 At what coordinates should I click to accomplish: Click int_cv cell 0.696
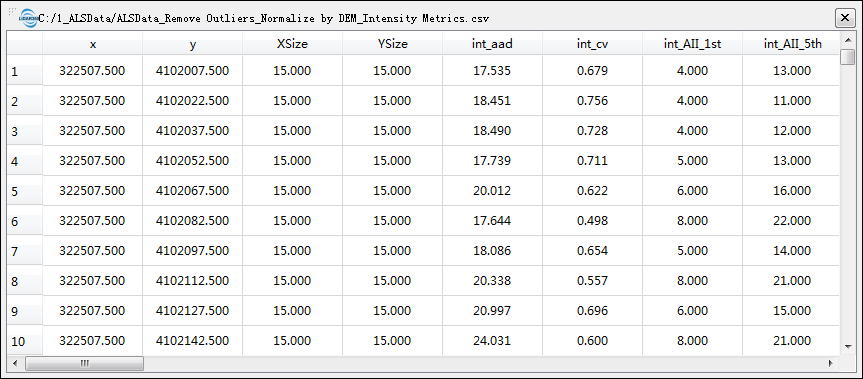coord(592,311)
